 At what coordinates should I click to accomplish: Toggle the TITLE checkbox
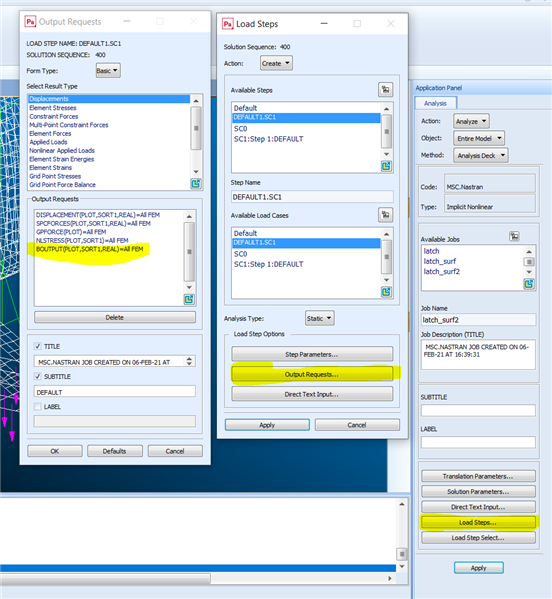[37, 346]
